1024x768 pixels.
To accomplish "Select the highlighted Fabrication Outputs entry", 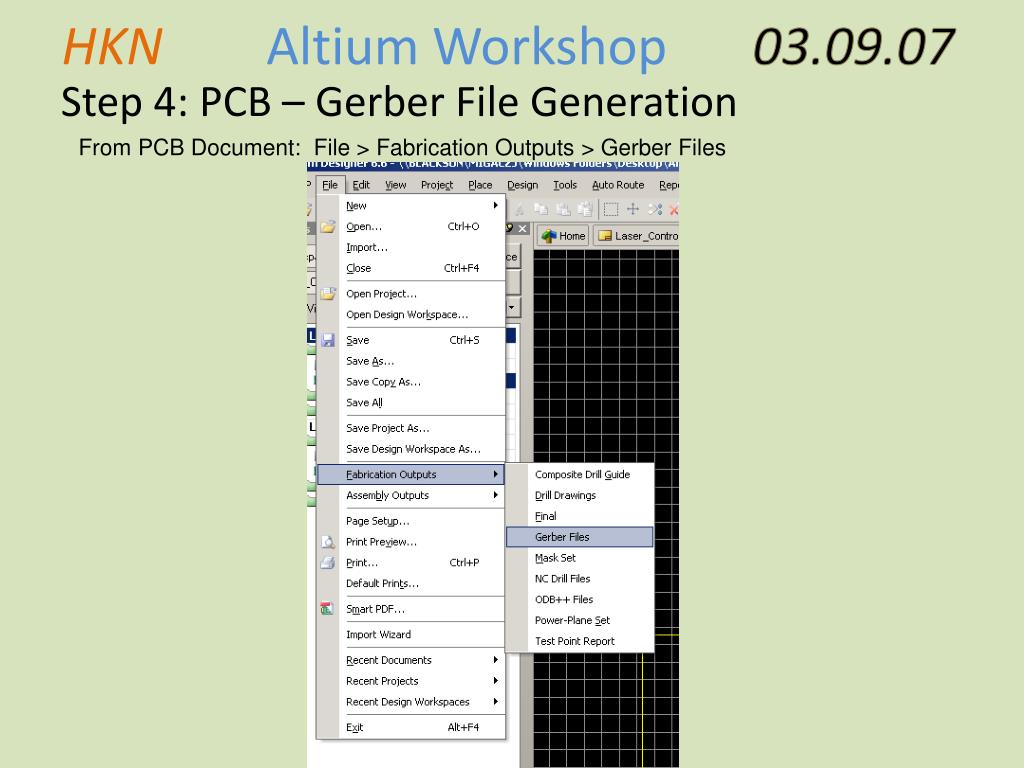I will point(410,475).
